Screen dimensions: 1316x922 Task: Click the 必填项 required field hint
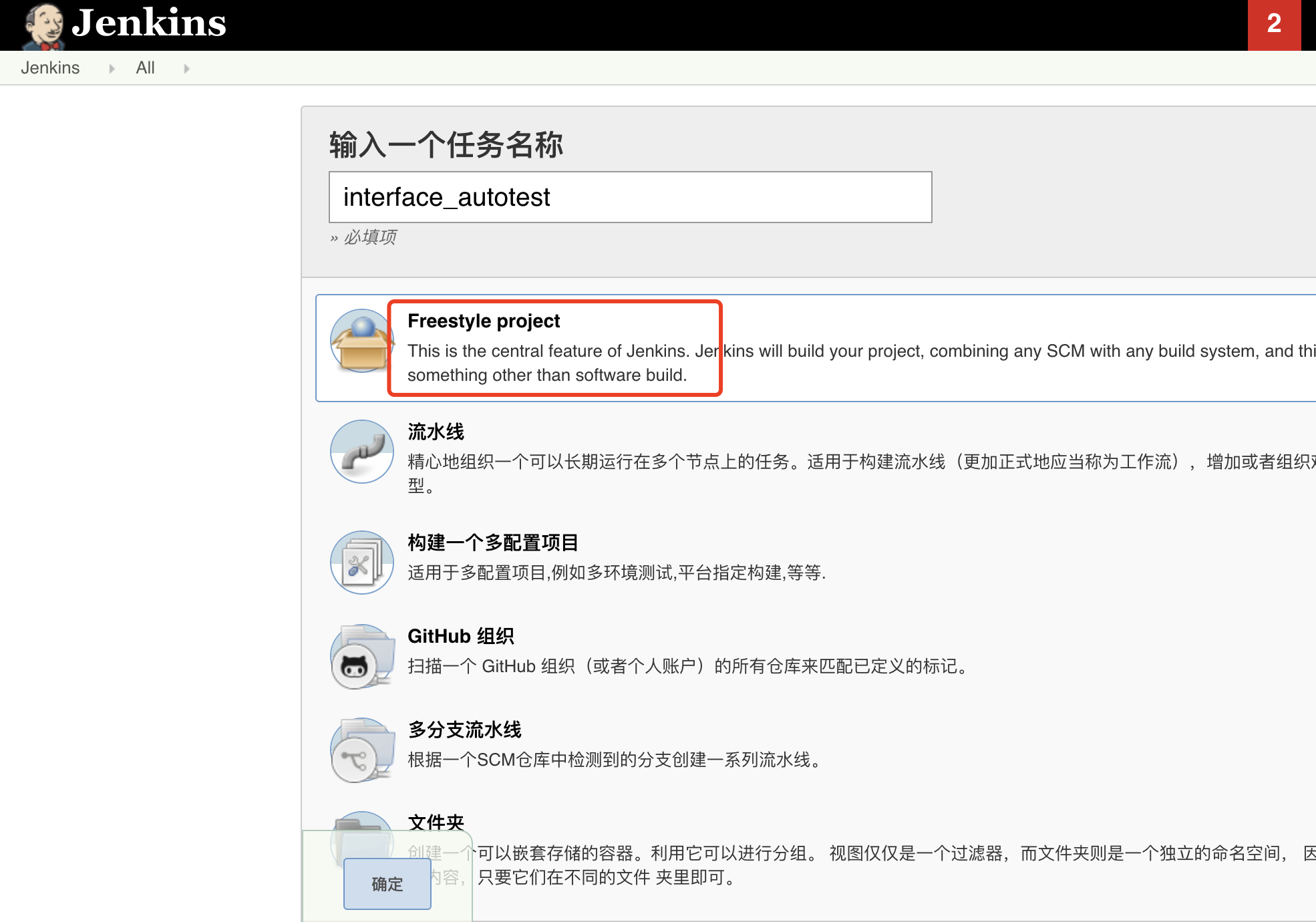coord(363,237)
